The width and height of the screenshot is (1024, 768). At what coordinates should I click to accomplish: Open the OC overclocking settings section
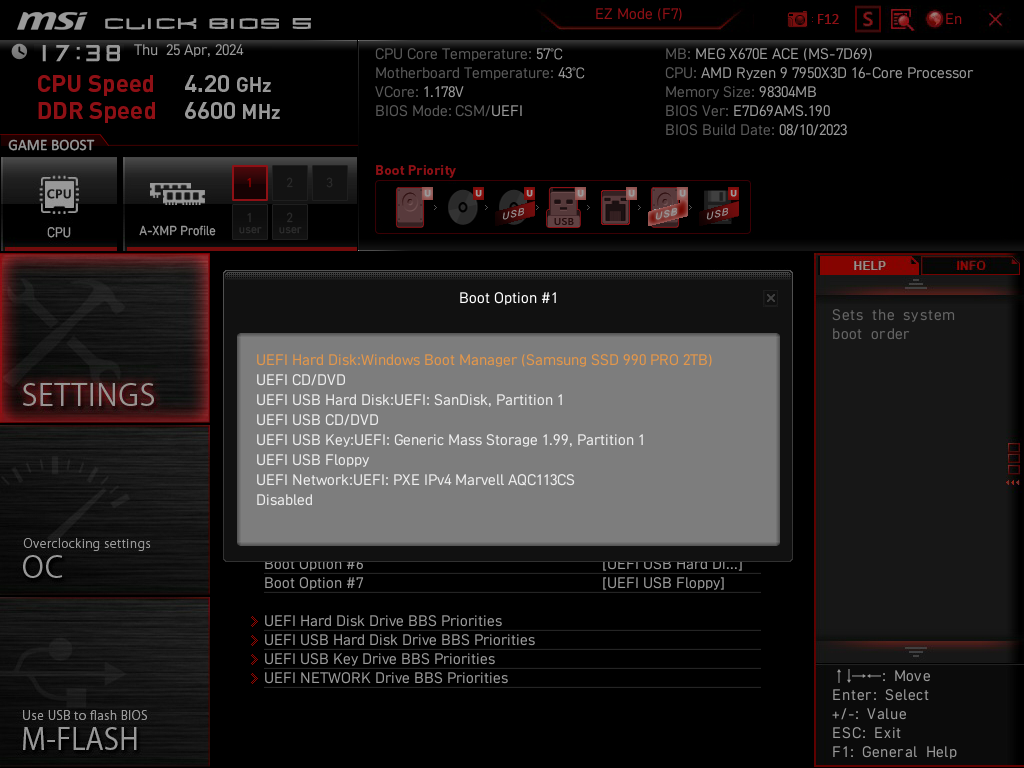[x=104, y=511]
